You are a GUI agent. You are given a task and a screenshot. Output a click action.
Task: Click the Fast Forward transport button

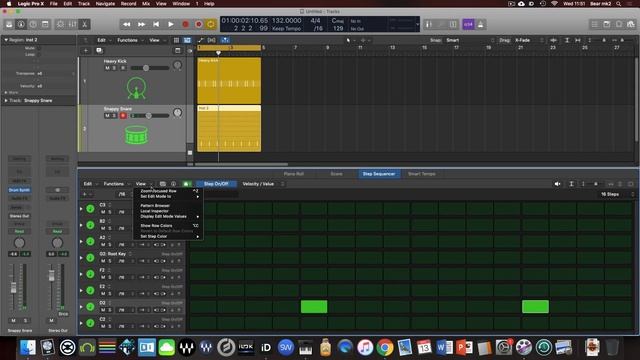141,24
